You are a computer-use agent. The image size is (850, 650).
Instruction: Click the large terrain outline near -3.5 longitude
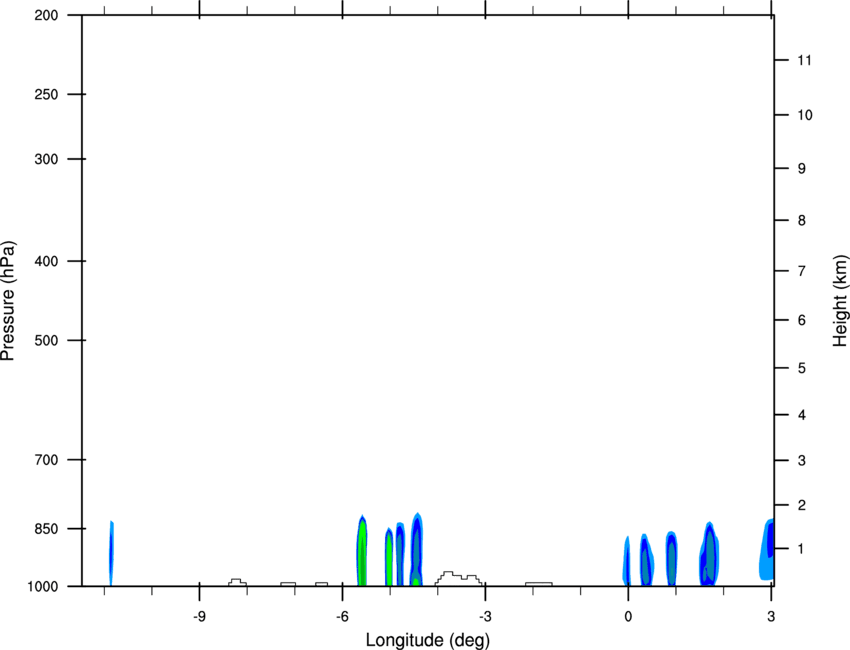point(458,578)
